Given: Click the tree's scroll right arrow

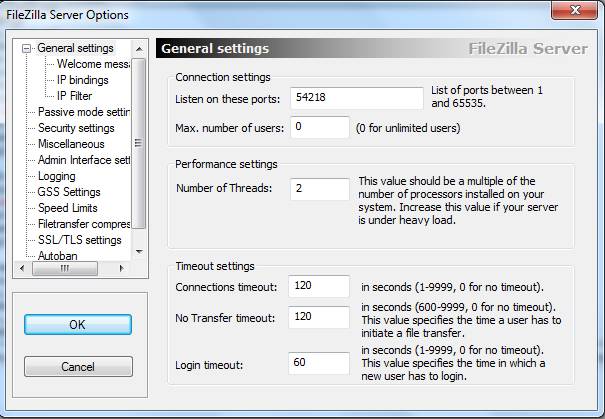Looking at the screenshot, I should point(122,268).
